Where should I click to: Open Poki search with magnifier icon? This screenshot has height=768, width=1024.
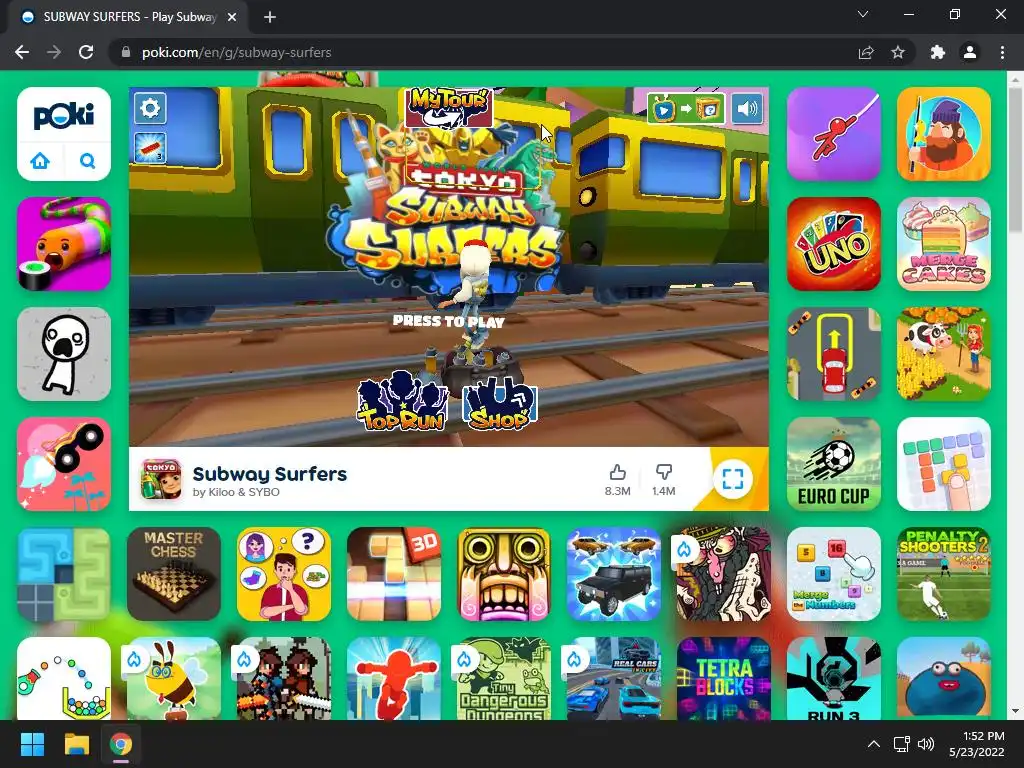(88, 160)
